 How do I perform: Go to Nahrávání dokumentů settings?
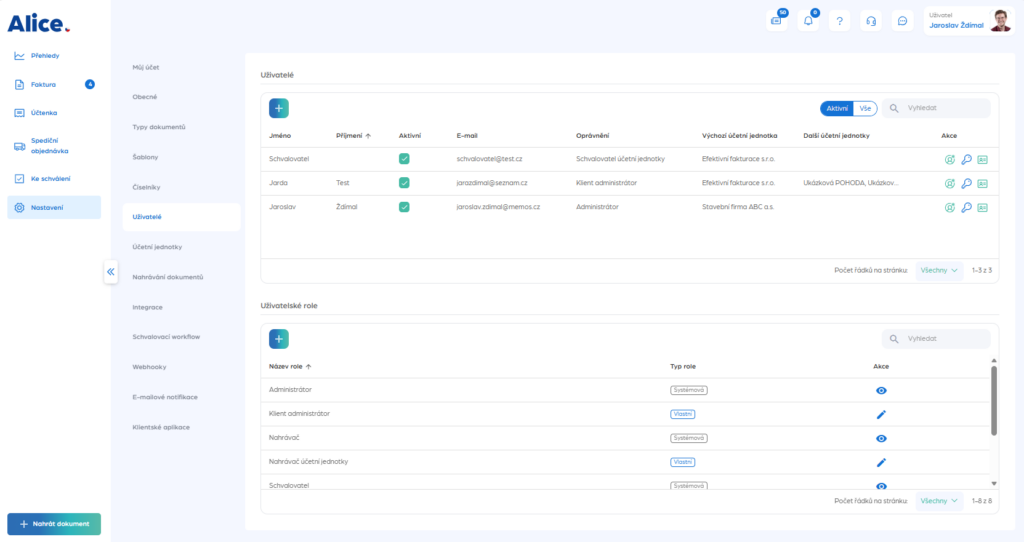(x=168, y=277)
